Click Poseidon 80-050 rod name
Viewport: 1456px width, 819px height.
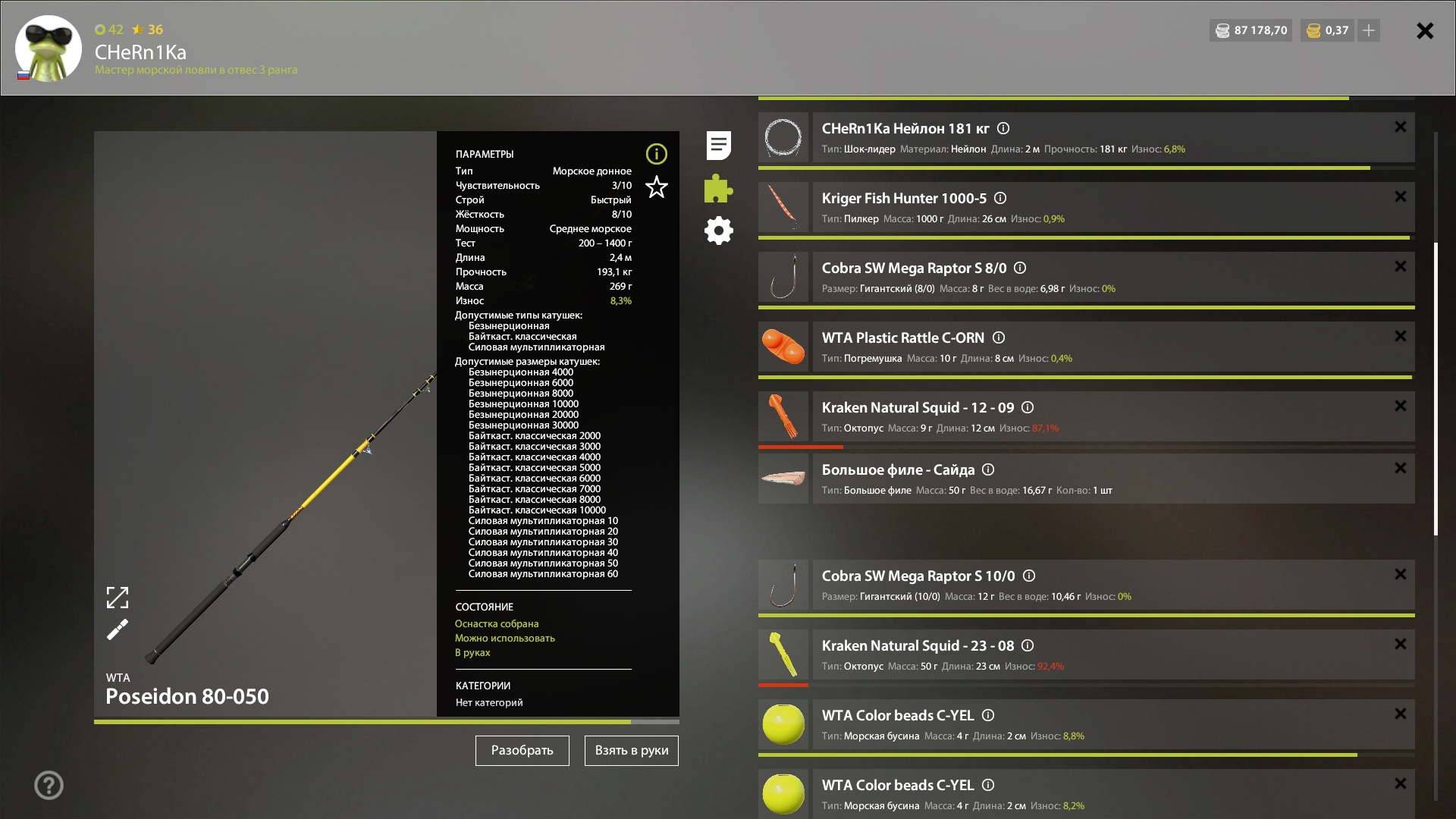click(x=187, y=696)
